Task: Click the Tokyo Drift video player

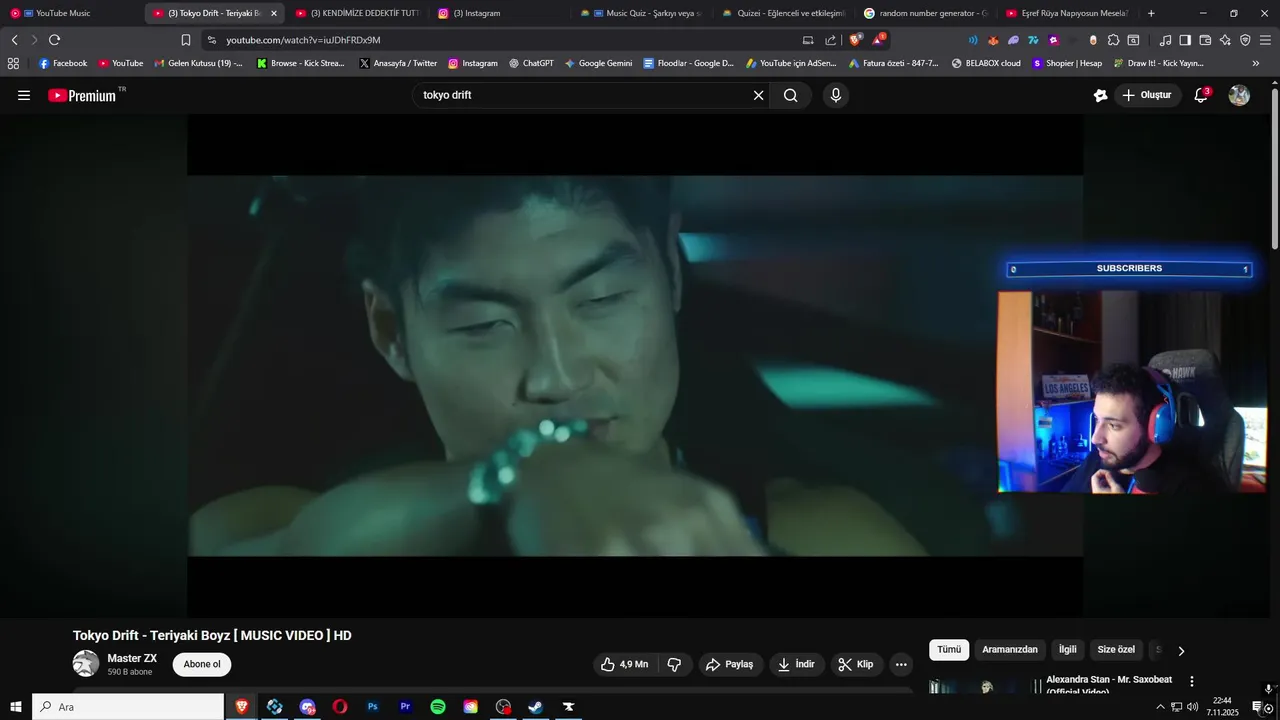Action: point(635,366)
